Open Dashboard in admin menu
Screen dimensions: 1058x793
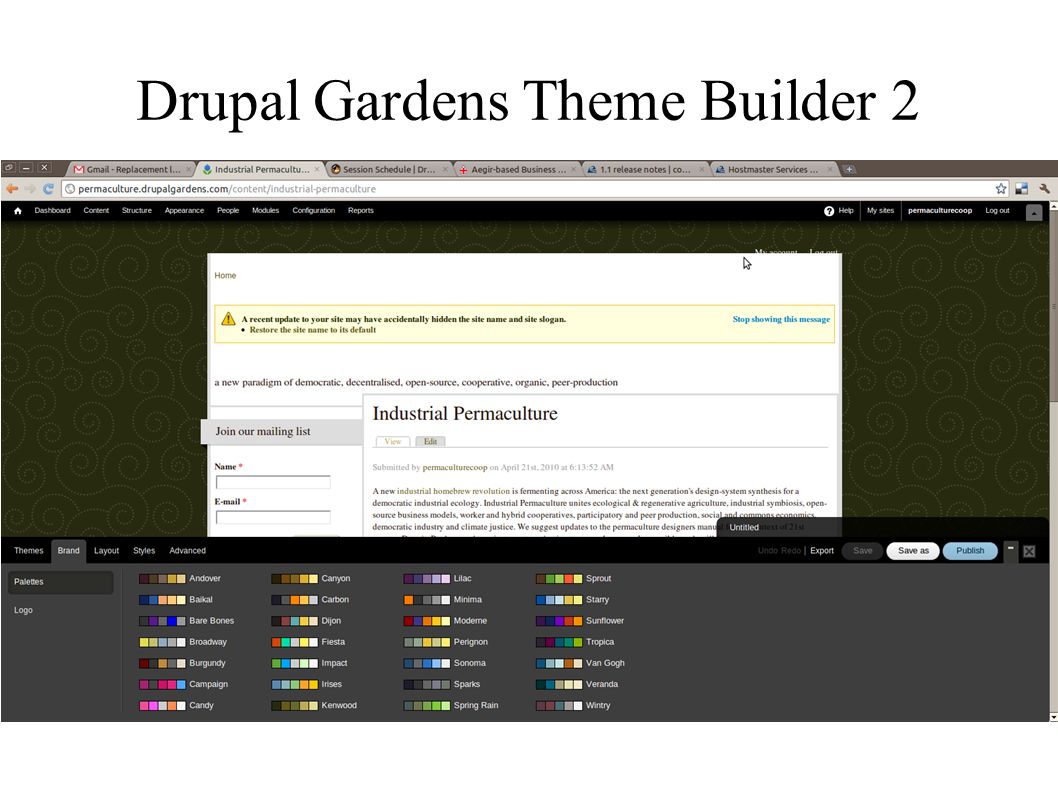click(53, 211)
